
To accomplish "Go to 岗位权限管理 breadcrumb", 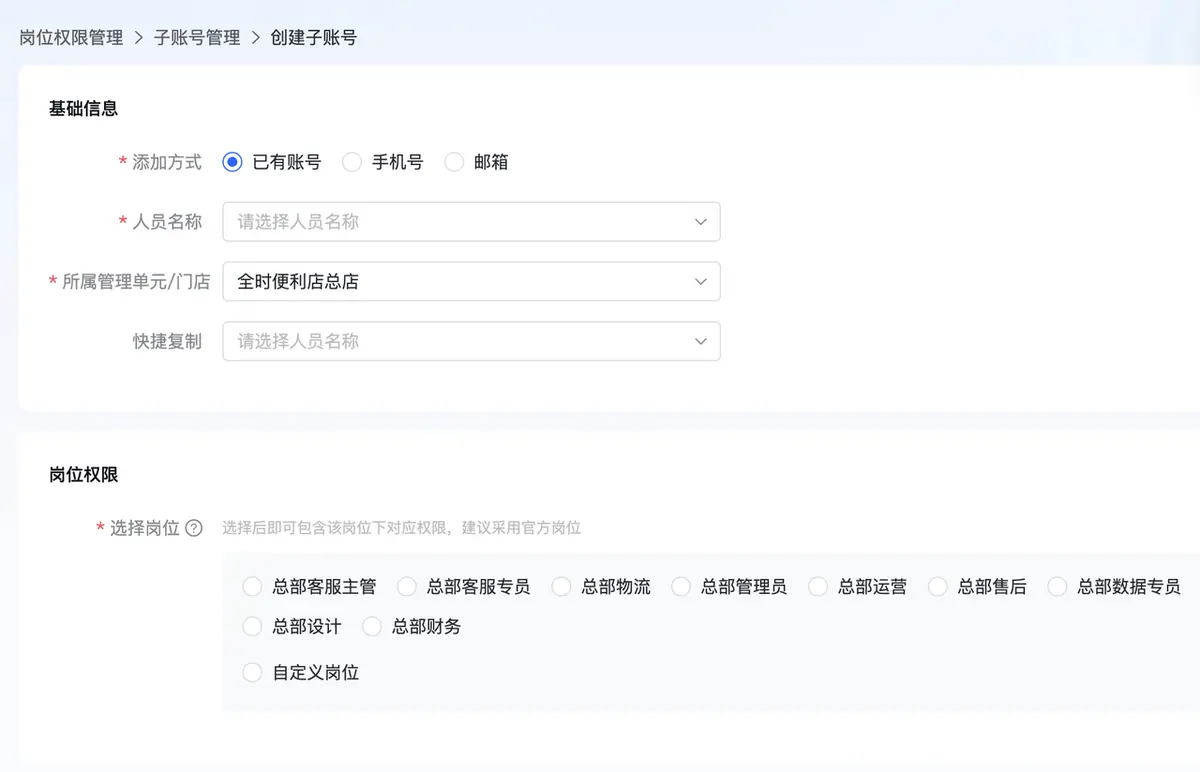I will tap(71, 38).
